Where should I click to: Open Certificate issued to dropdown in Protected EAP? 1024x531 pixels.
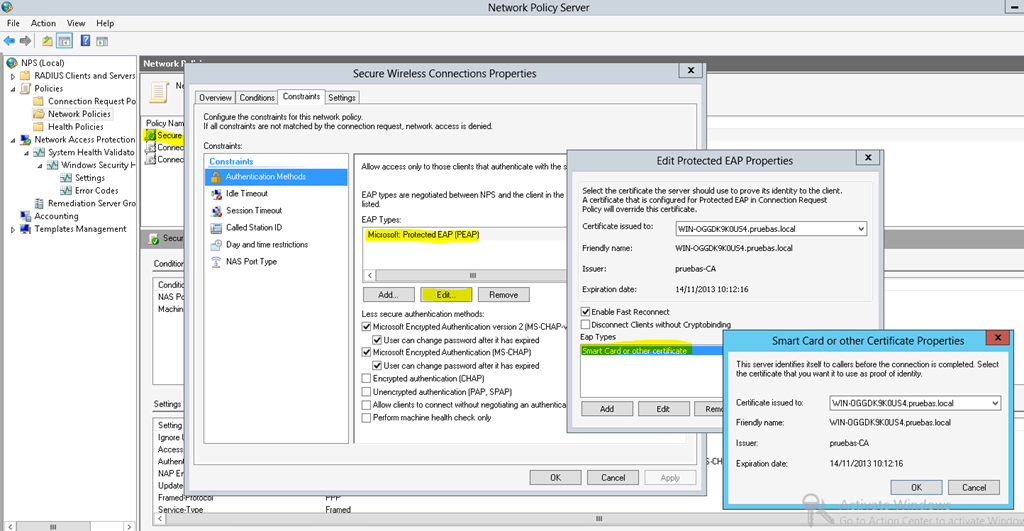pyautogui.click(x=861, y=229)
